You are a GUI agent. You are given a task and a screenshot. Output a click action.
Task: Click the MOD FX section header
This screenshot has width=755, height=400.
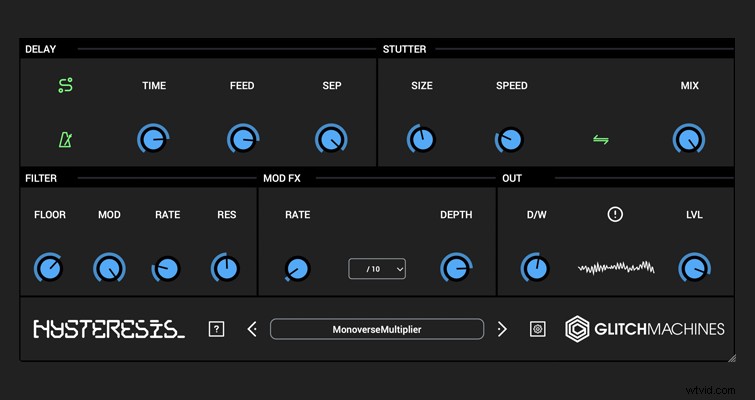coord(282,178)
